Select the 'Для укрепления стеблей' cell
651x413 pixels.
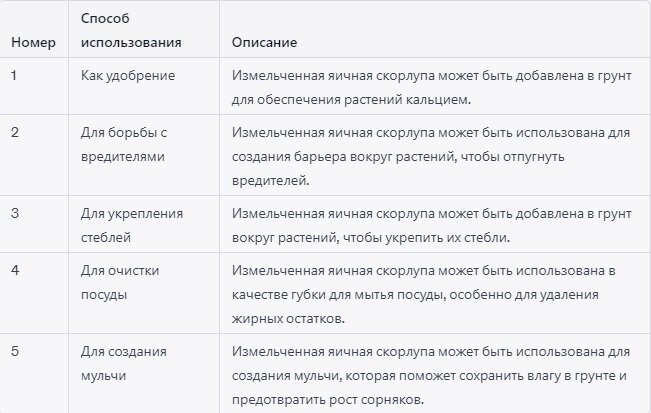[125, 225]
